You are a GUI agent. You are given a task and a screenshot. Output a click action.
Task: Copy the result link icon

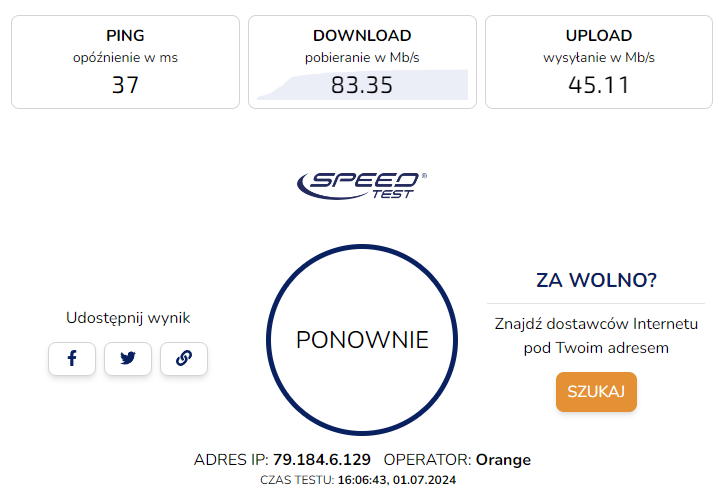point(184,359)
